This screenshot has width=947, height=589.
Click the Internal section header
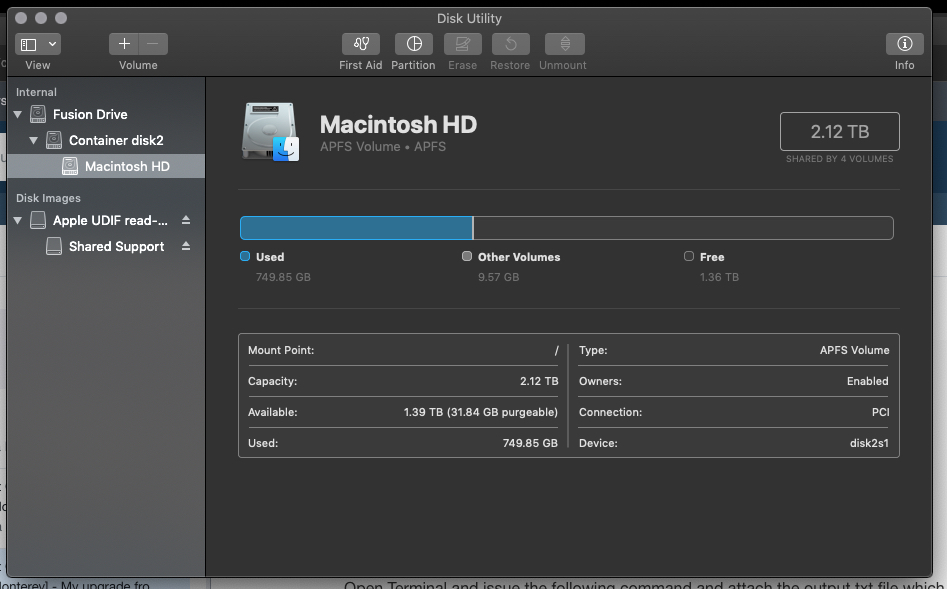[36, 92]
